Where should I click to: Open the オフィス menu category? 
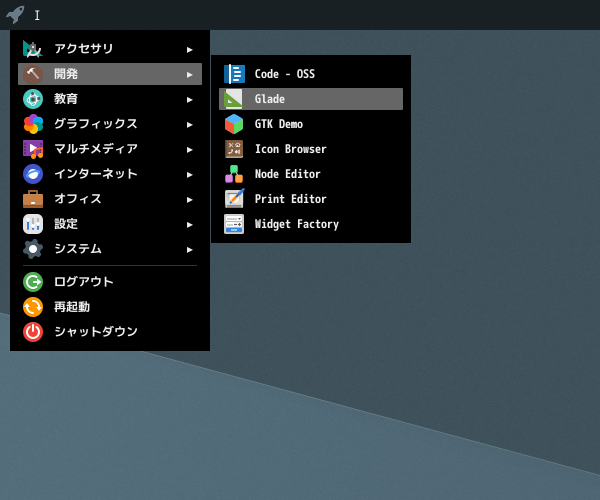pyautogui.click(x=110, y=199)
